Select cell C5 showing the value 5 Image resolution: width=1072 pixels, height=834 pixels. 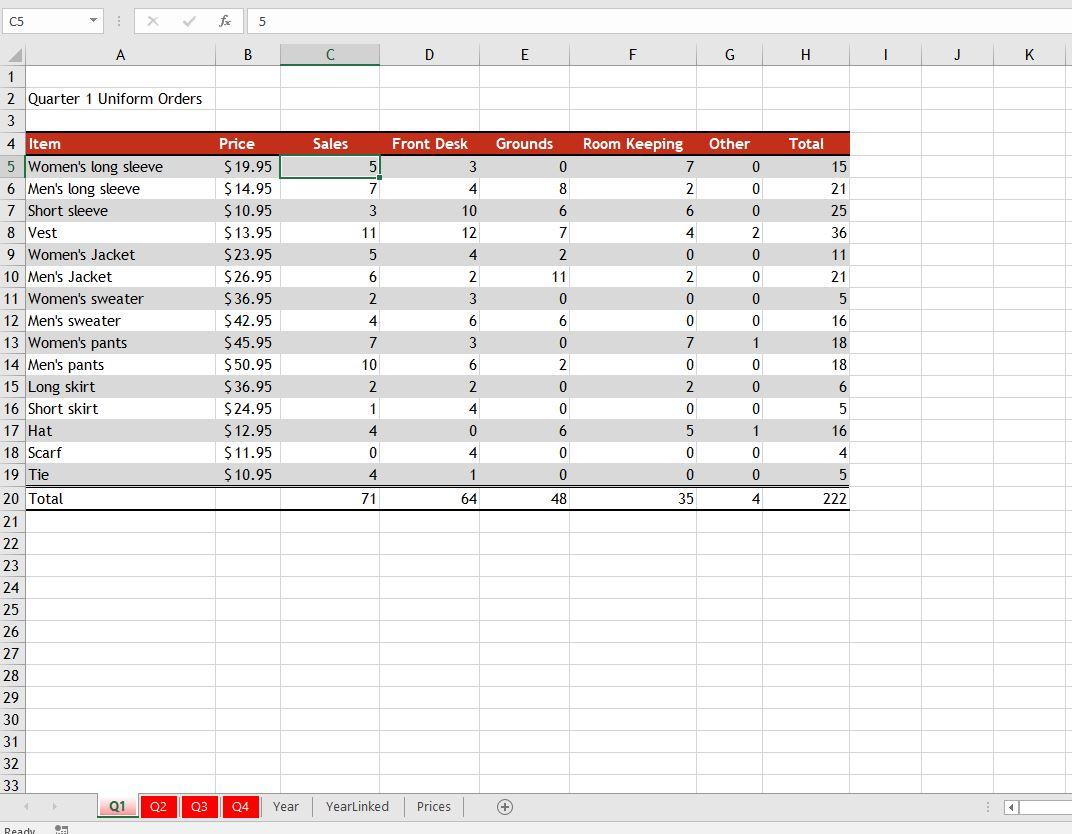coord(330,165)
